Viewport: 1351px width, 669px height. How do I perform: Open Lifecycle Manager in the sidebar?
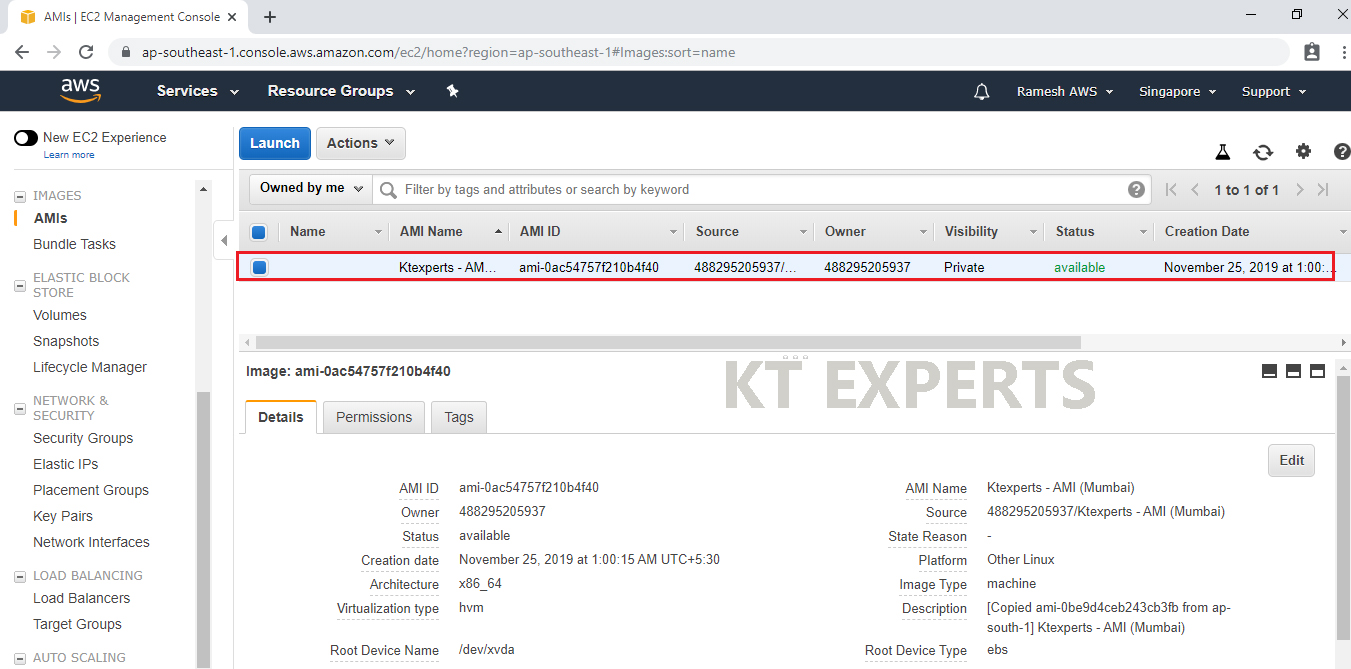[90, 367]
